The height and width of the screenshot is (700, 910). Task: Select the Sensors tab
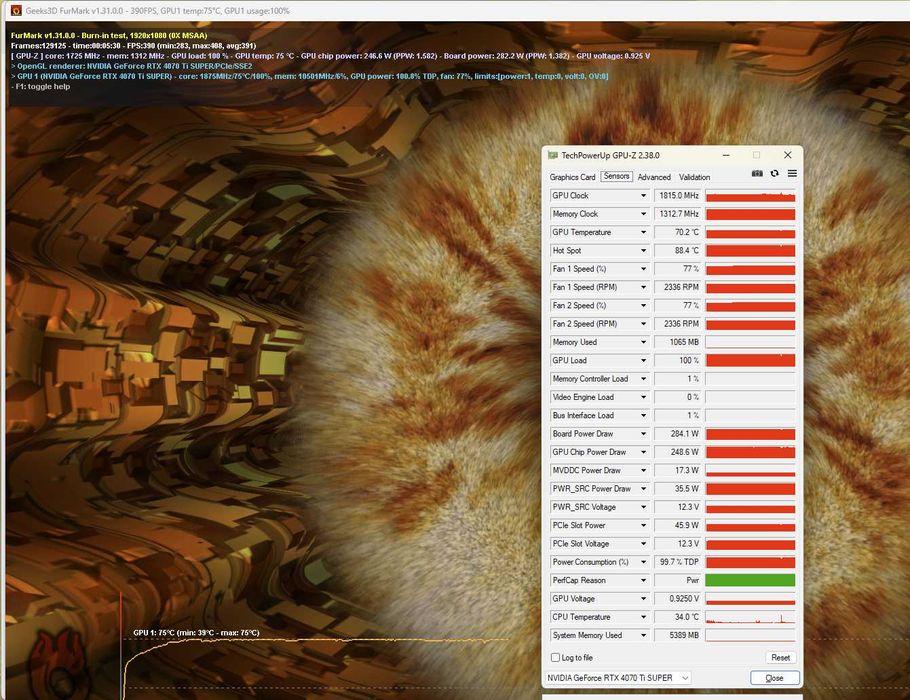pos(616,176)
